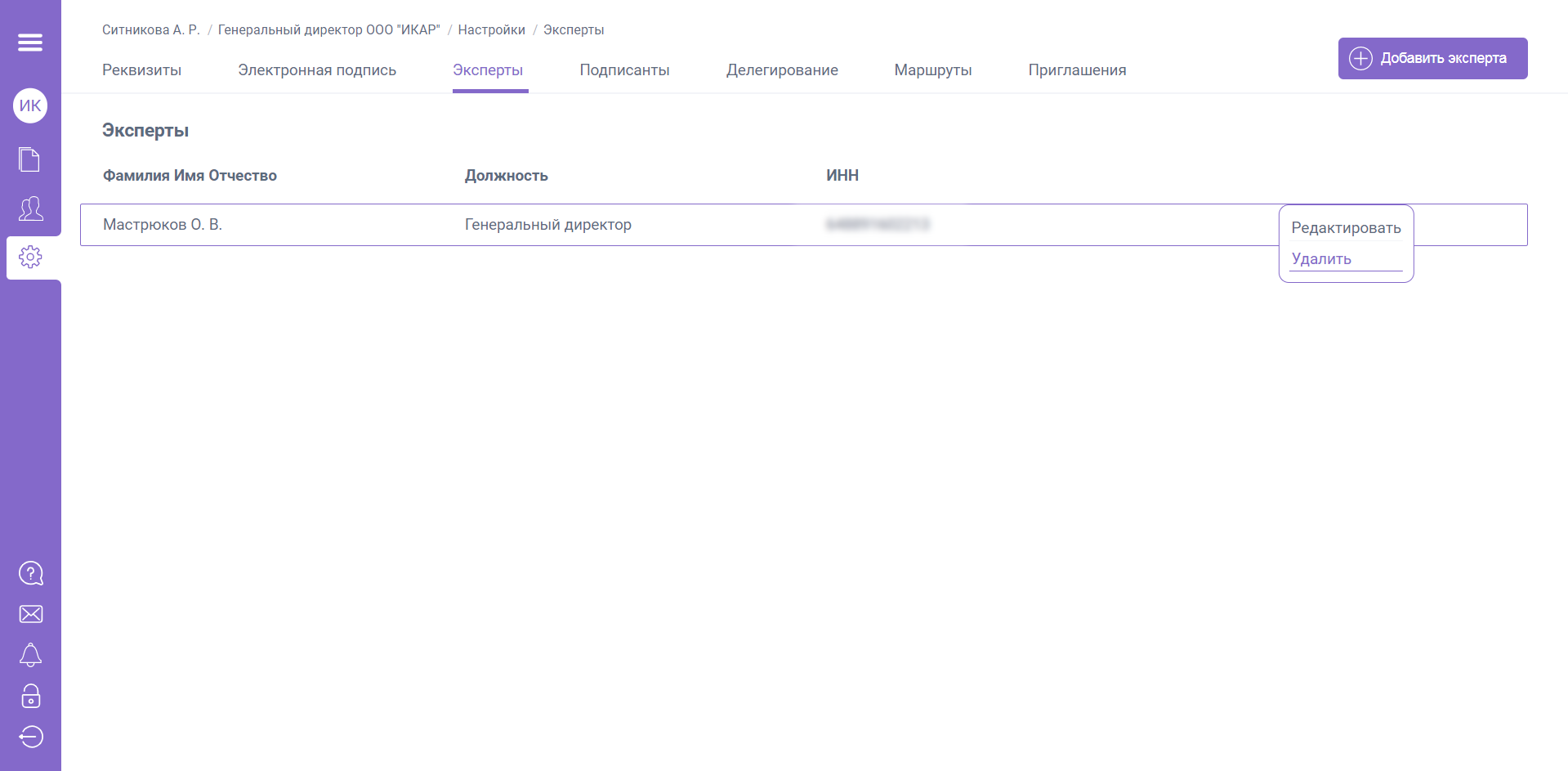Viewport: 1568px width, 771px height.
Task: Click the Добавить эксперта button
Action: 1432,58
